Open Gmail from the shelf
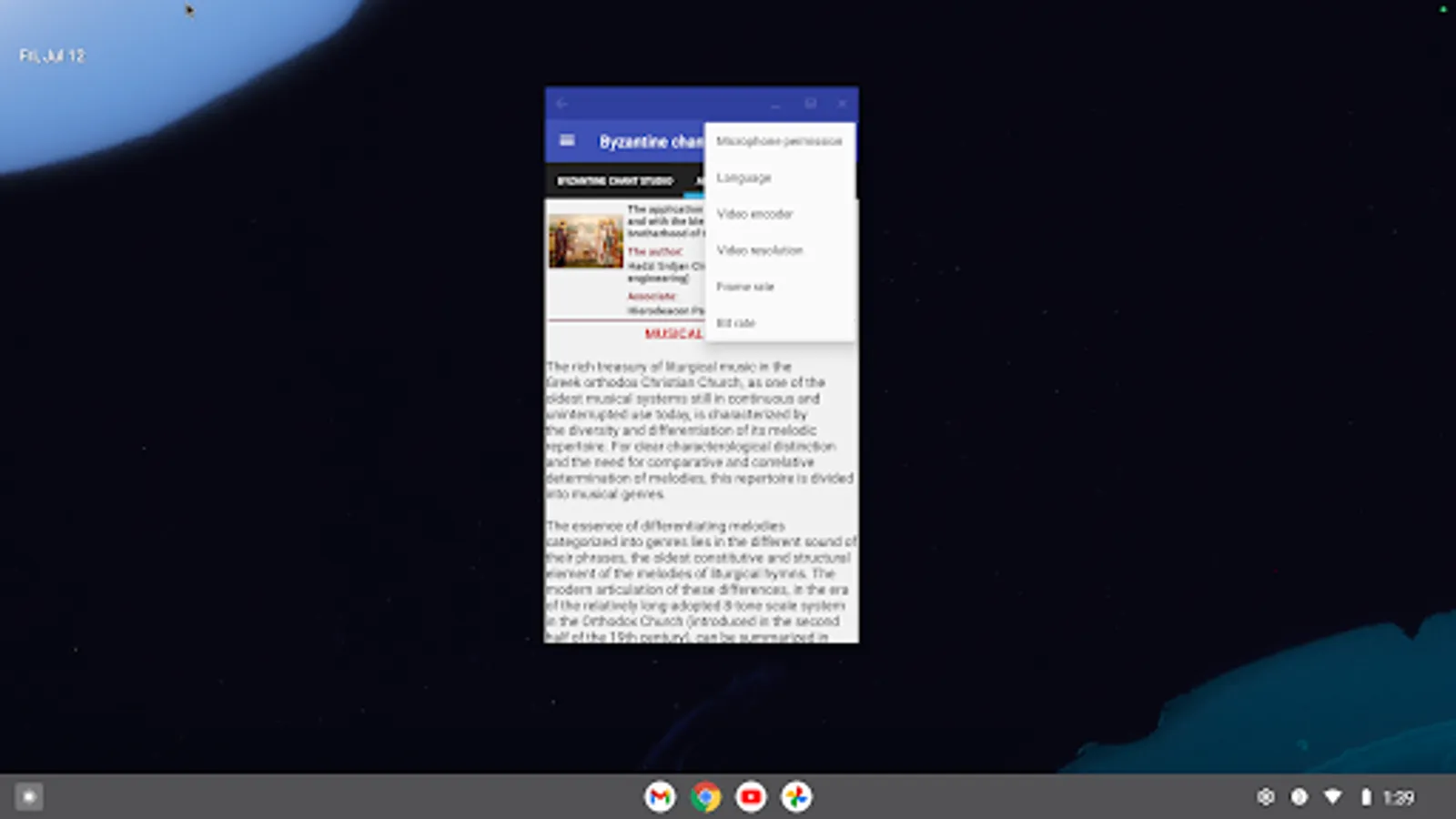The width and height of the screenshot is (1456, 819). coord(660,796)
